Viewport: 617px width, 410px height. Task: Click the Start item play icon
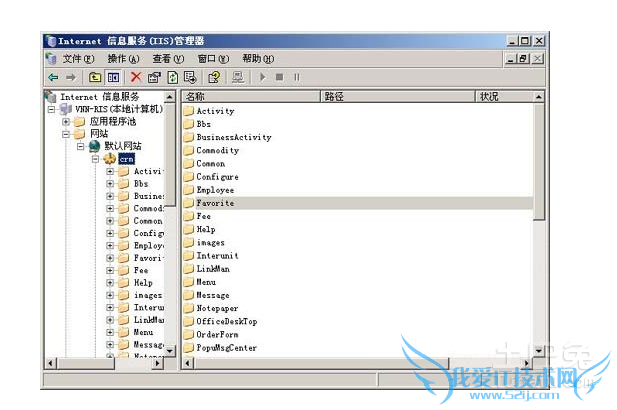coord(262,77)
